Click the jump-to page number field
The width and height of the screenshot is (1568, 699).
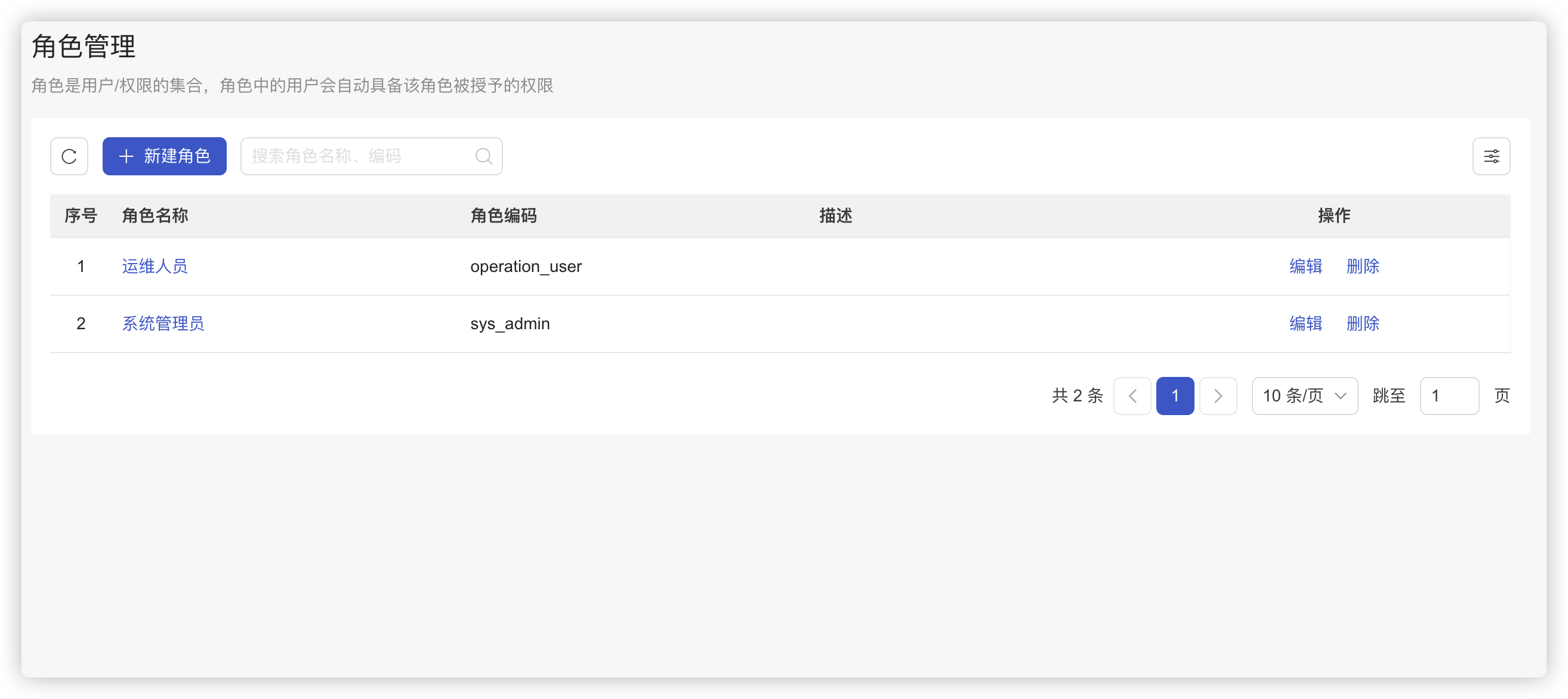[x=1449, y=396]
